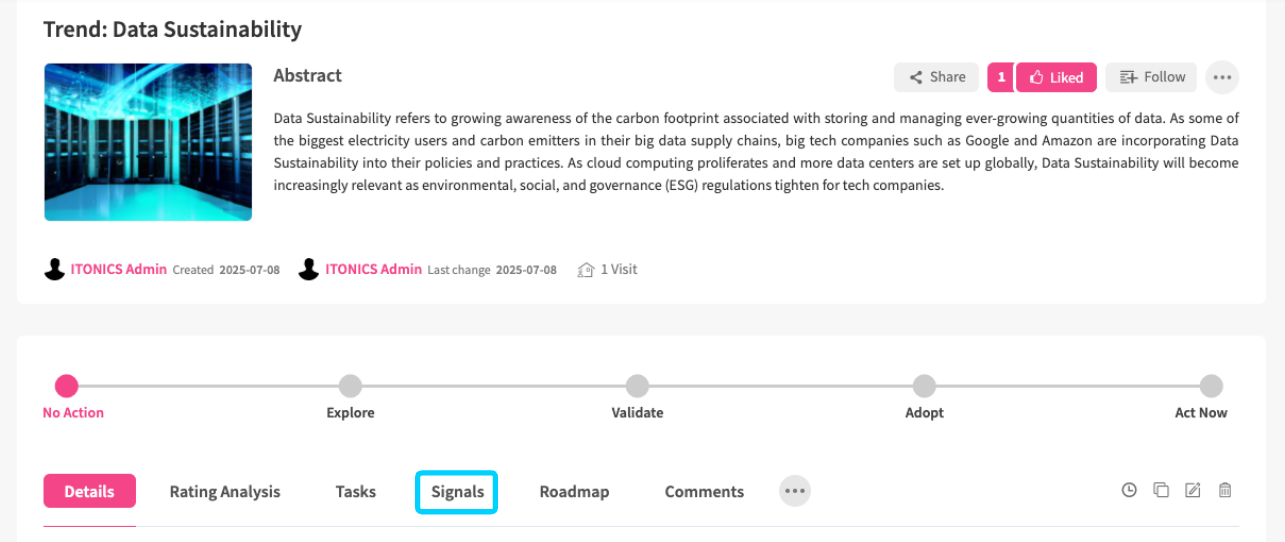Set the stage to Validate
Screen dimensions: 1285x542
click(637, 386)
